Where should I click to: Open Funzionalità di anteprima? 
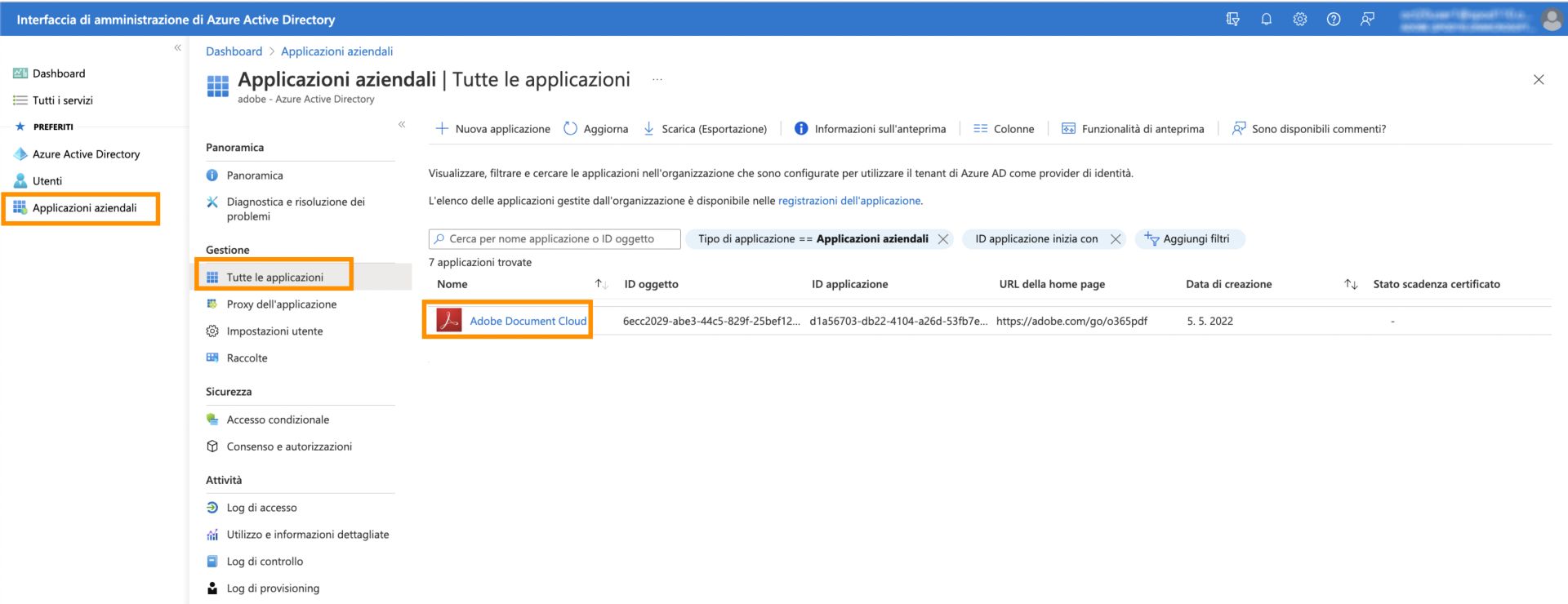tap(1133, 129)
